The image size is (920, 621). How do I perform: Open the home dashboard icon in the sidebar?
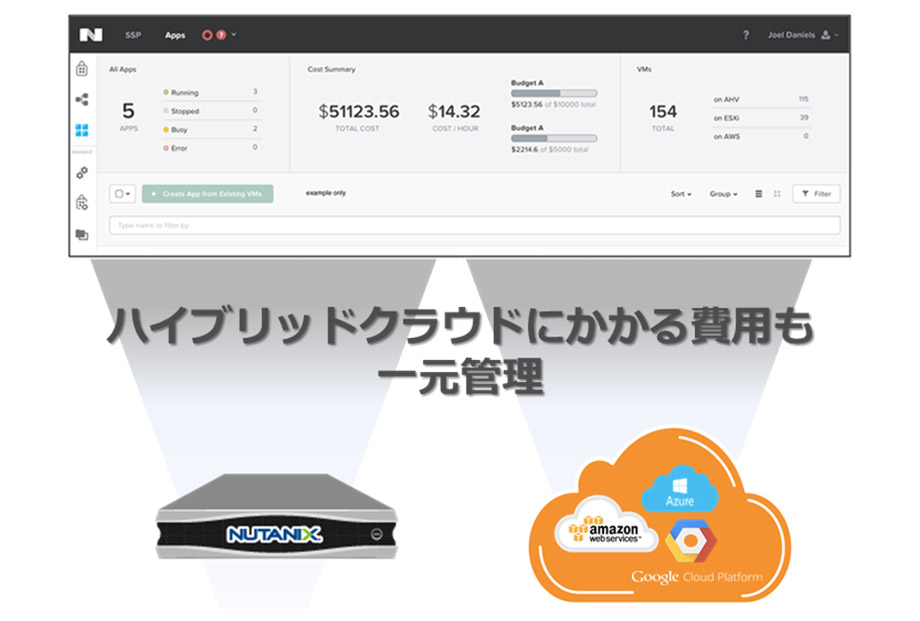coord(83,69)
